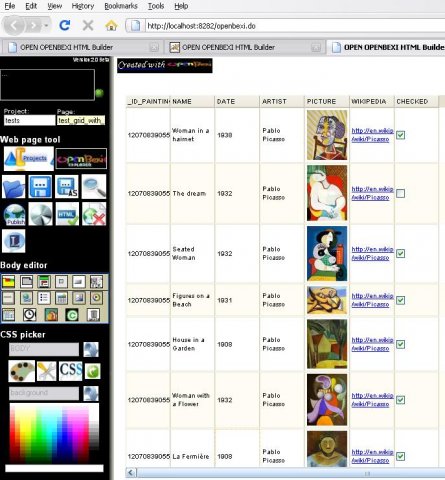
Task: Toggle the Seated Woman checkbox
Action: click(401, 253)
